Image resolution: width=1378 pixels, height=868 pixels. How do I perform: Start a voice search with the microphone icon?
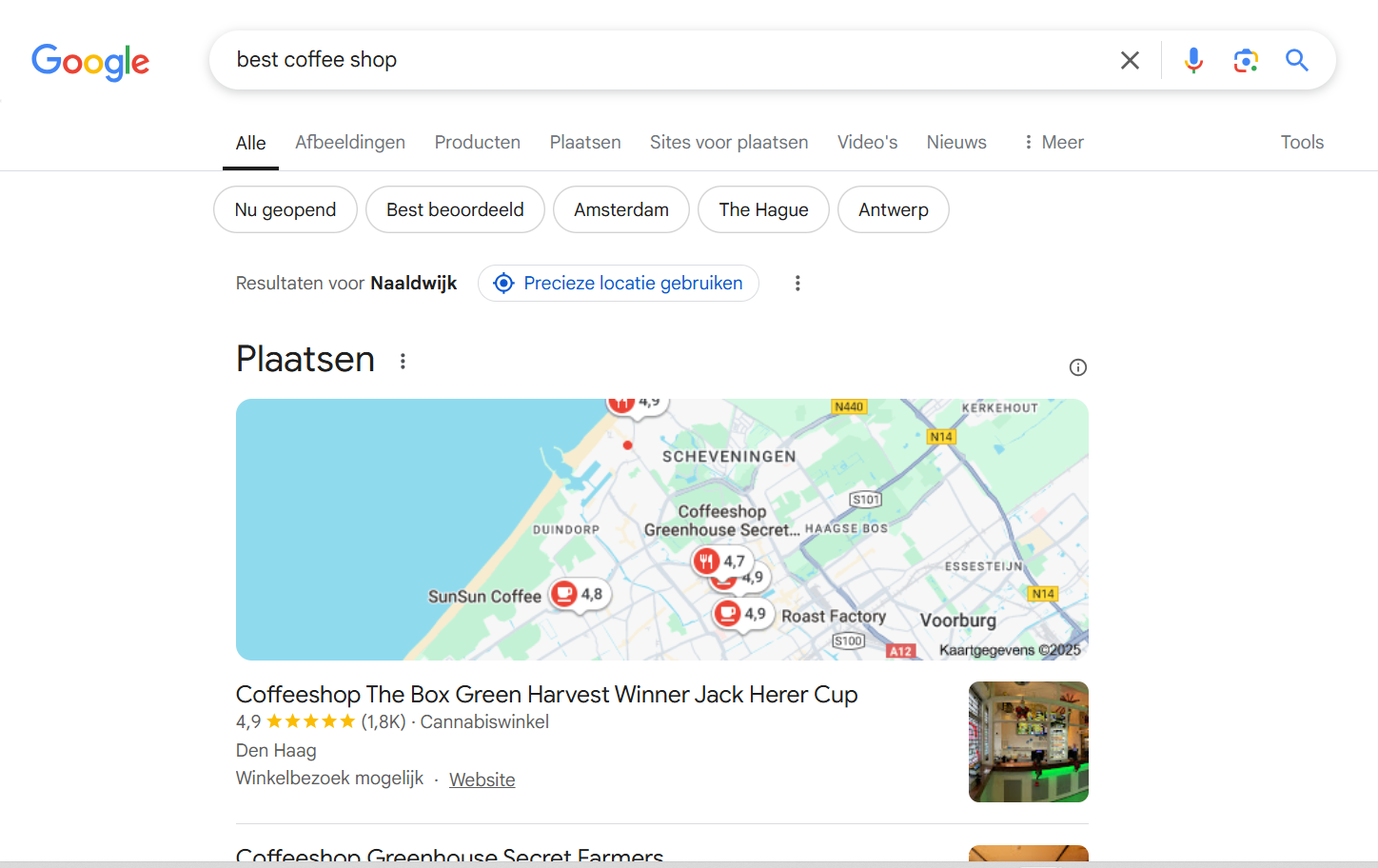click(x=1193, y=59)
